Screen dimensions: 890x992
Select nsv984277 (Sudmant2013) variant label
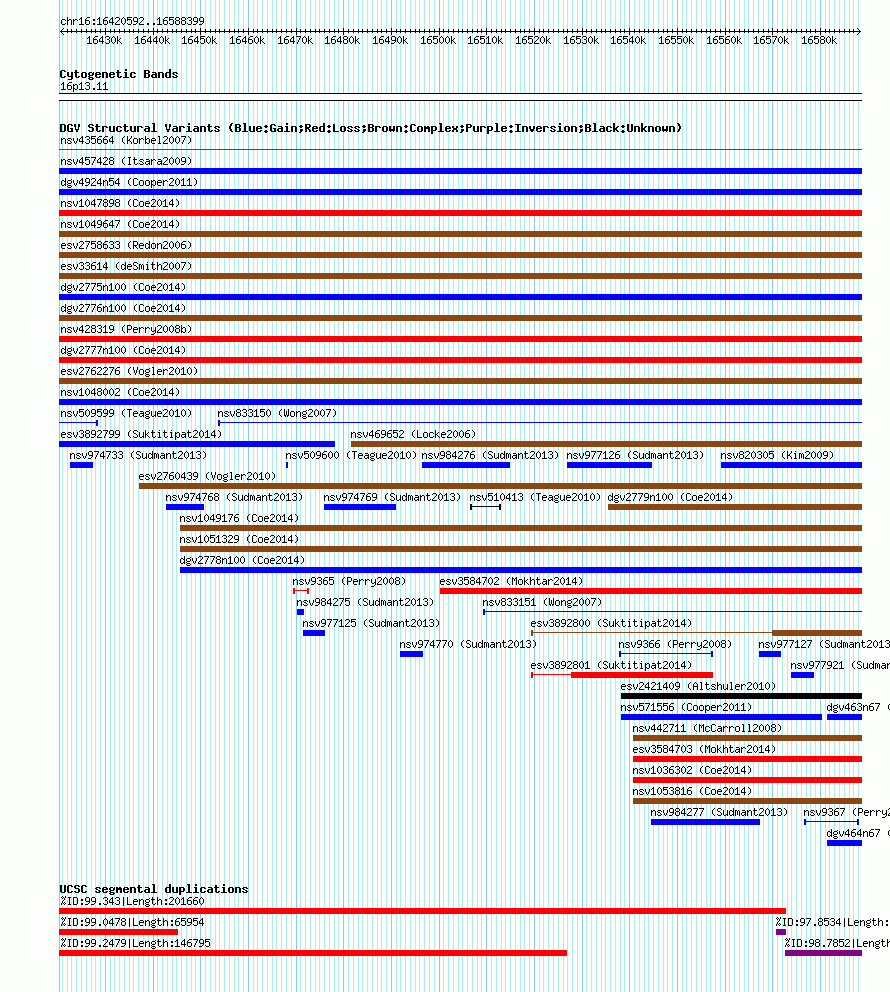(719, 812)
